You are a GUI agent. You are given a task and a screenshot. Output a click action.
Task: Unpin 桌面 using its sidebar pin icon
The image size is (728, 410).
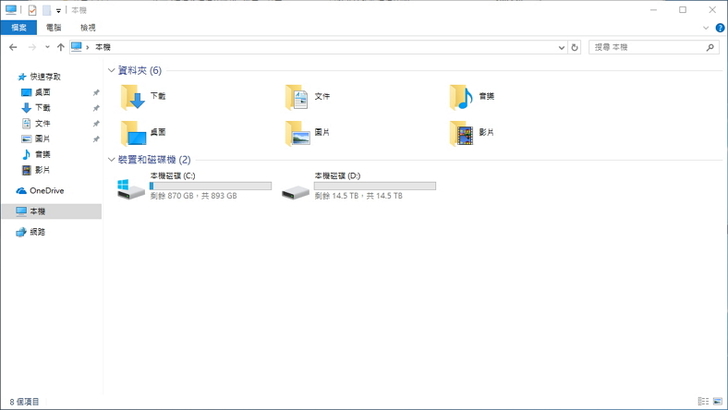tap(96, 93)
